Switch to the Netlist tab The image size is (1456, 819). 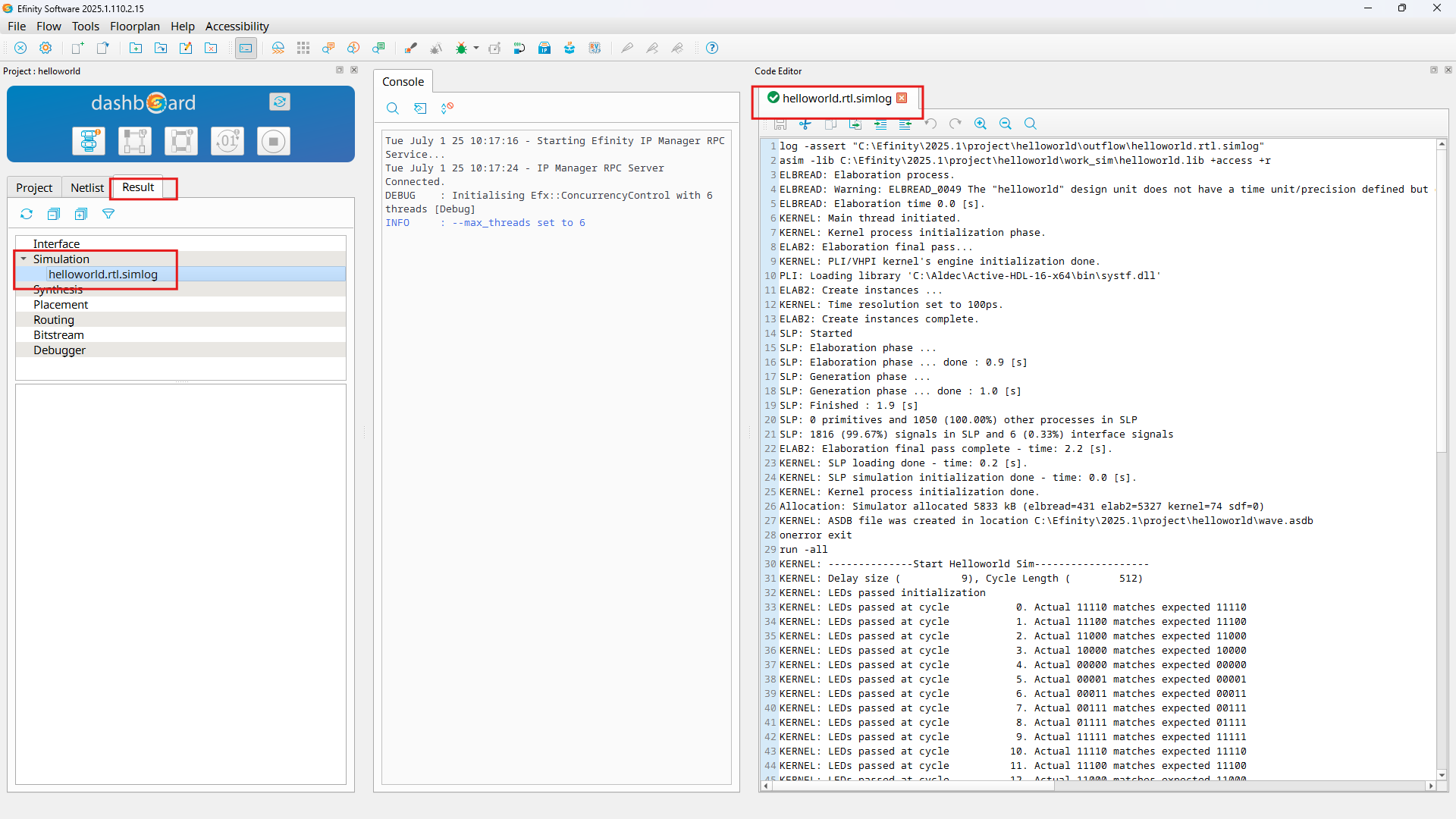coord(87,187)
